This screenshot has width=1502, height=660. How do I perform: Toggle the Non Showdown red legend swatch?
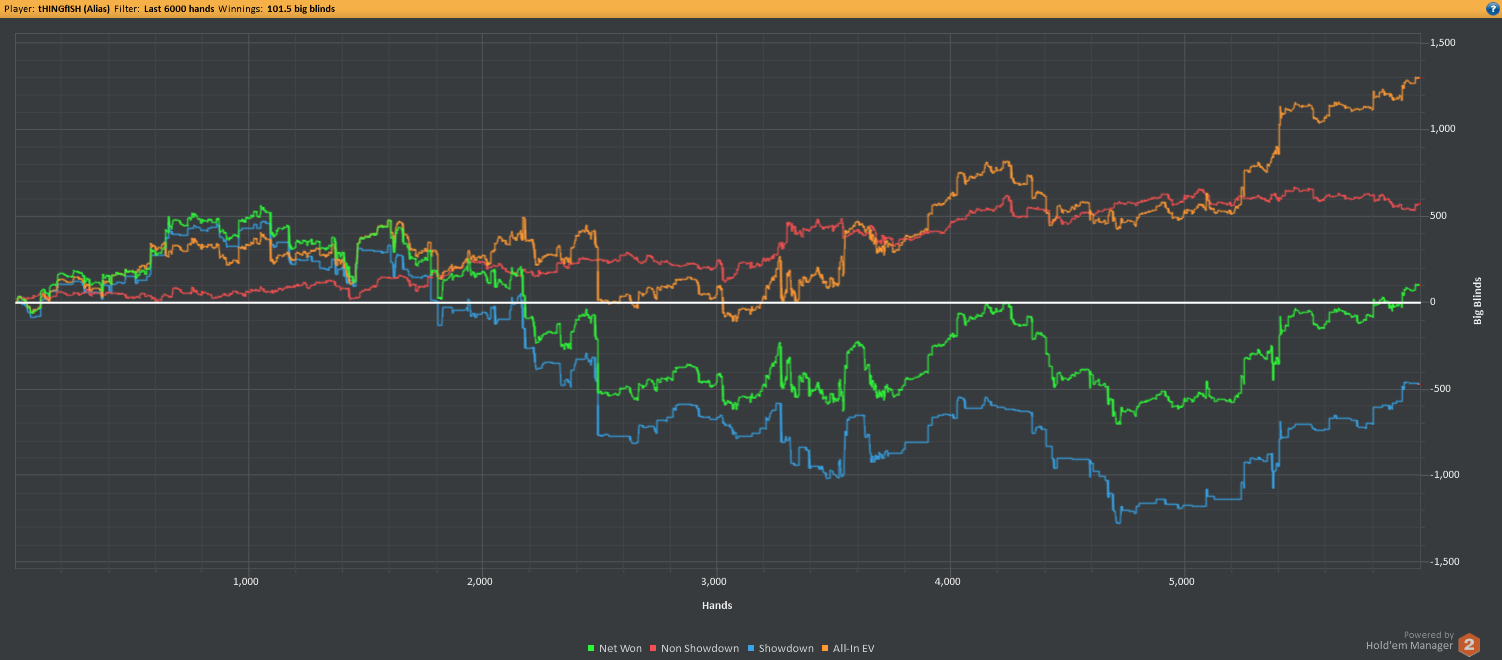click(654, 649)
